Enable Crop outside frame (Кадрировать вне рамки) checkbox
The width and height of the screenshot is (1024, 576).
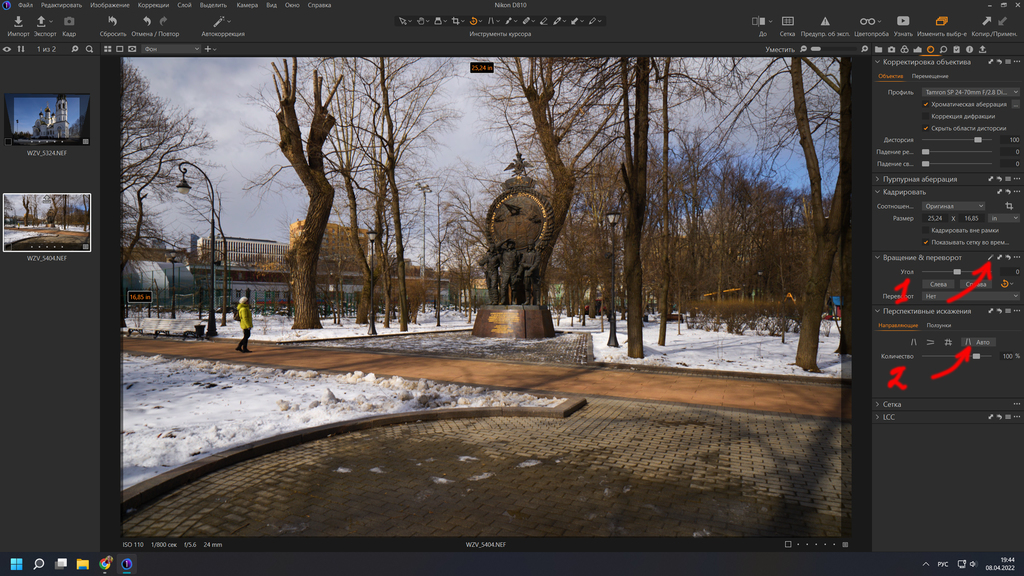[x=926, y=230]
